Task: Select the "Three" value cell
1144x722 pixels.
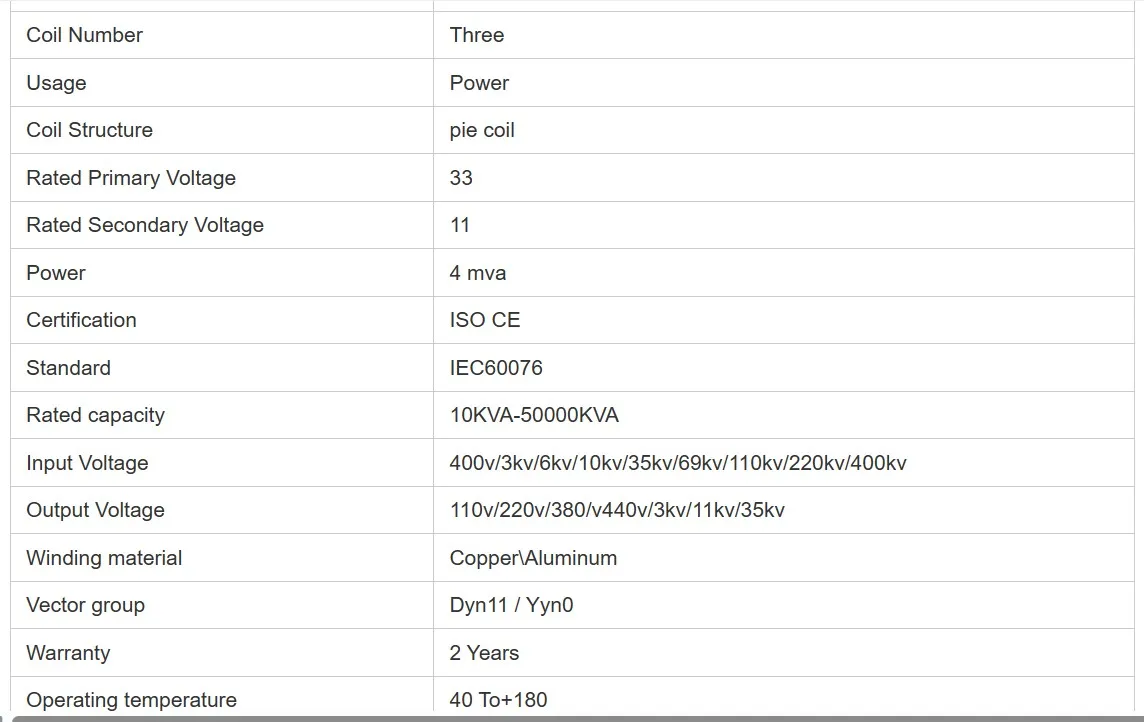Action: (477, 35)
